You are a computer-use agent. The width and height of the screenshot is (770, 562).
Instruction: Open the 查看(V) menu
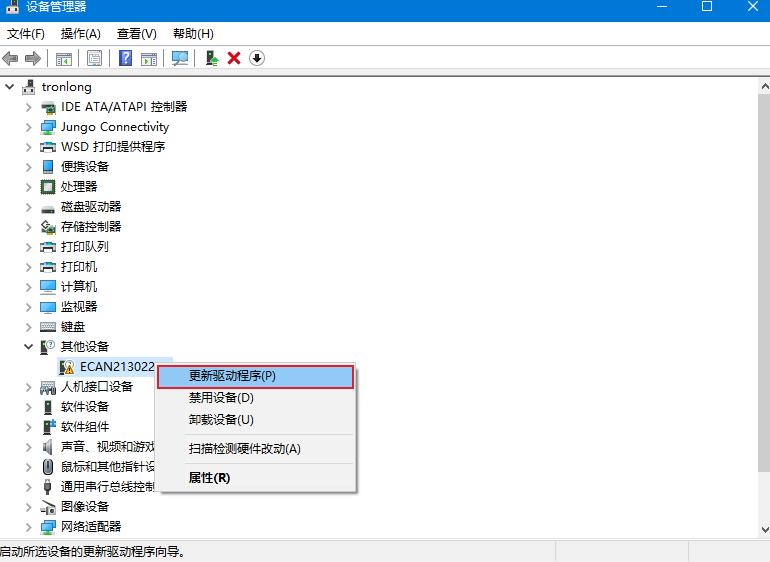137,34
